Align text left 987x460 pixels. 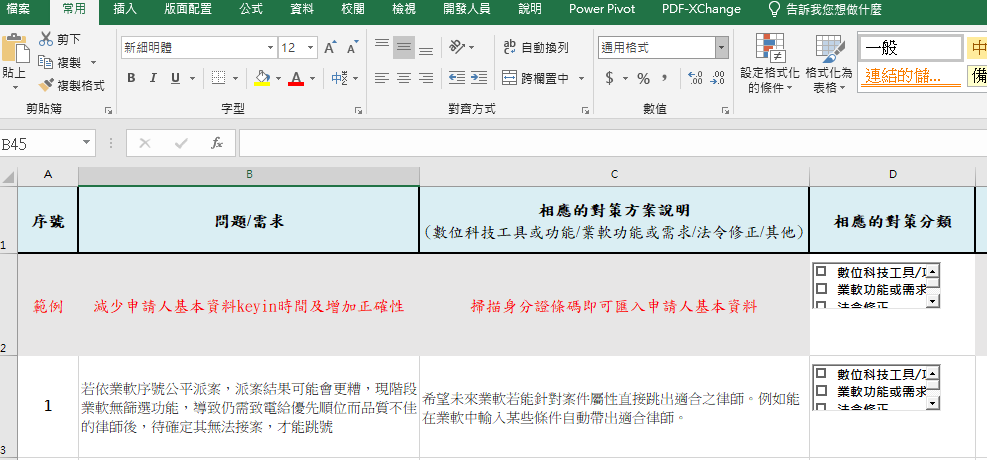coord(382,78)
